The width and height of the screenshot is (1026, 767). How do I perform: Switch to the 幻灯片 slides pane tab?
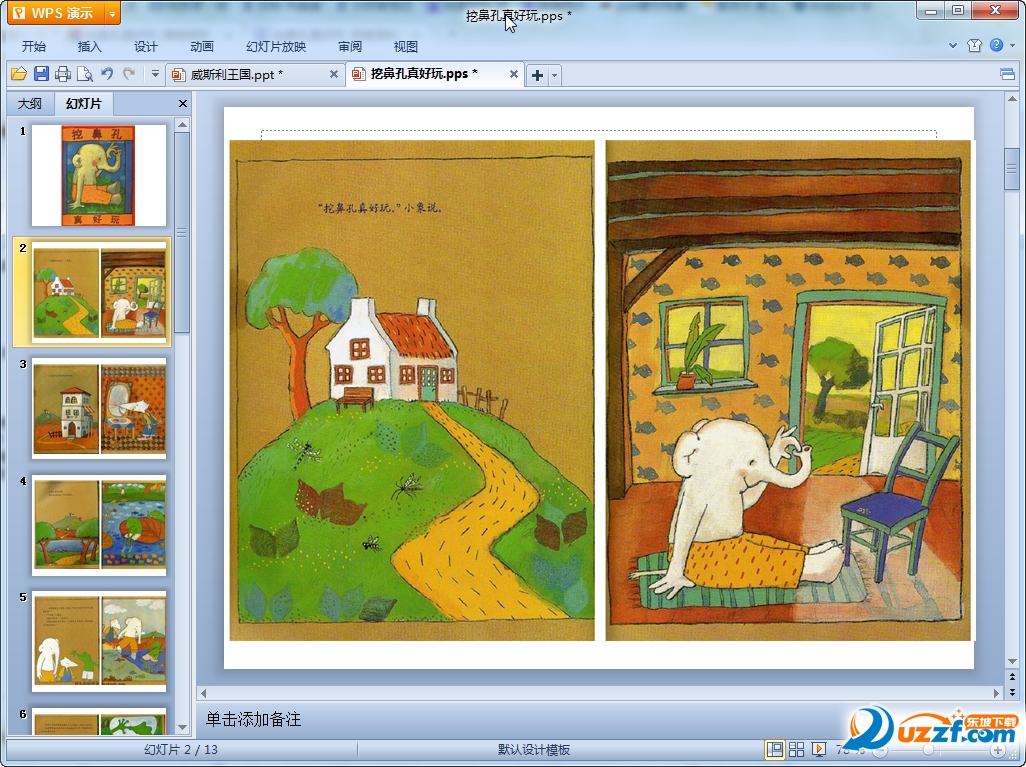(x=84, y=103)
